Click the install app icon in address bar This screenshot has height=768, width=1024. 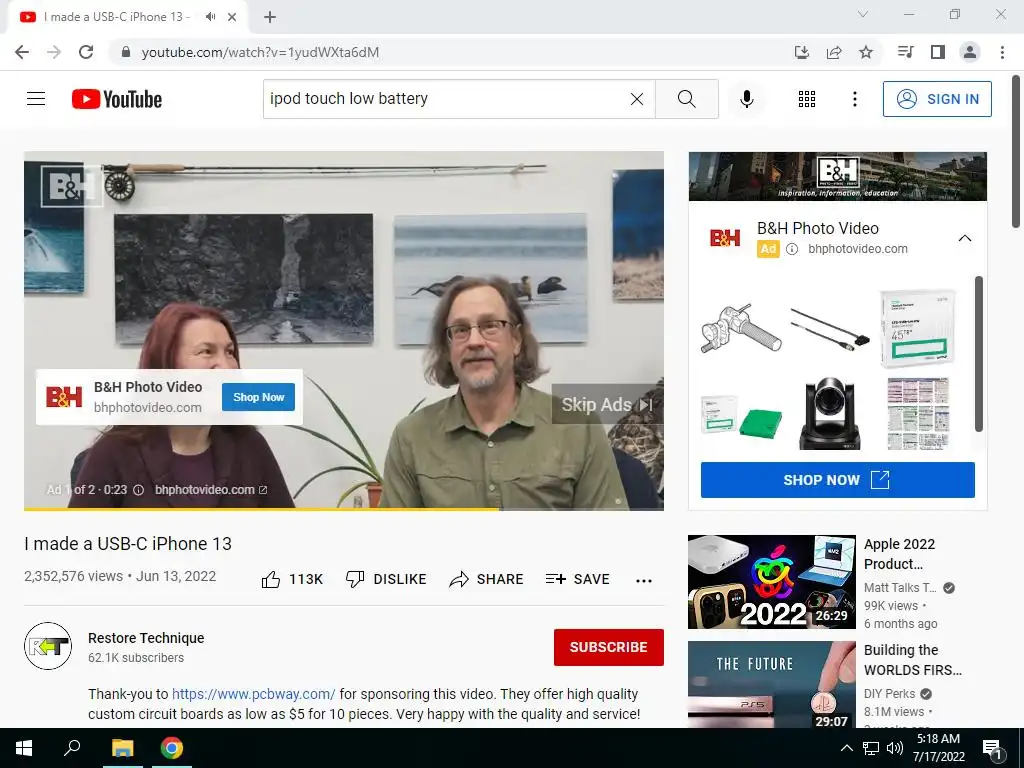[x=801, y=52]
